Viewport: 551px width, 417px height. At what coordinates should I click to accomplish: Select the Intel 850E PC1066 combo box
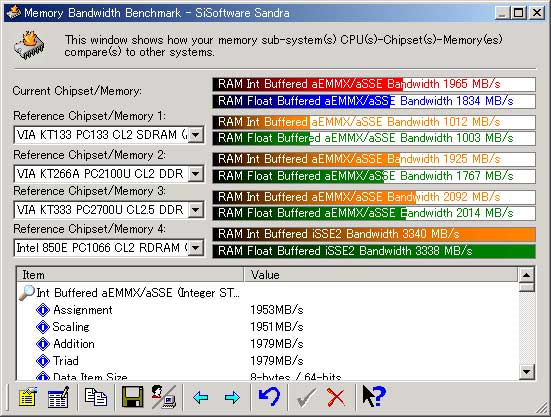pos(109,248)
